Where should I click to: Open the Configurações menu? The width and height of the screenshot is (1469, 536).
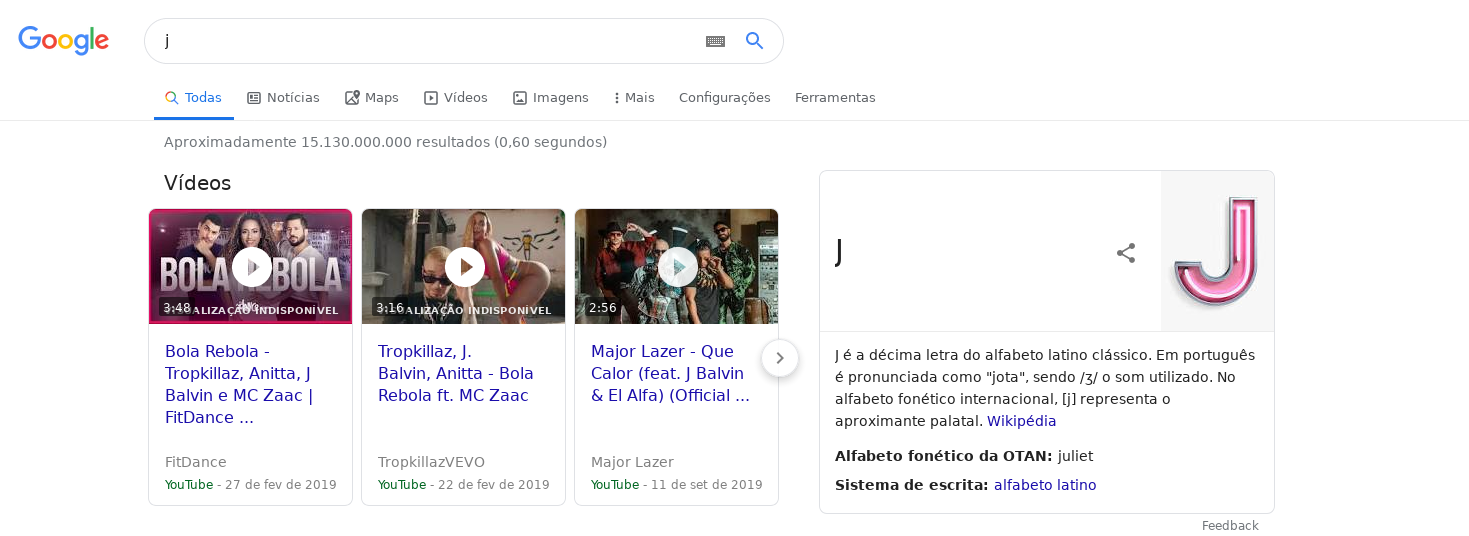point(725,98)
